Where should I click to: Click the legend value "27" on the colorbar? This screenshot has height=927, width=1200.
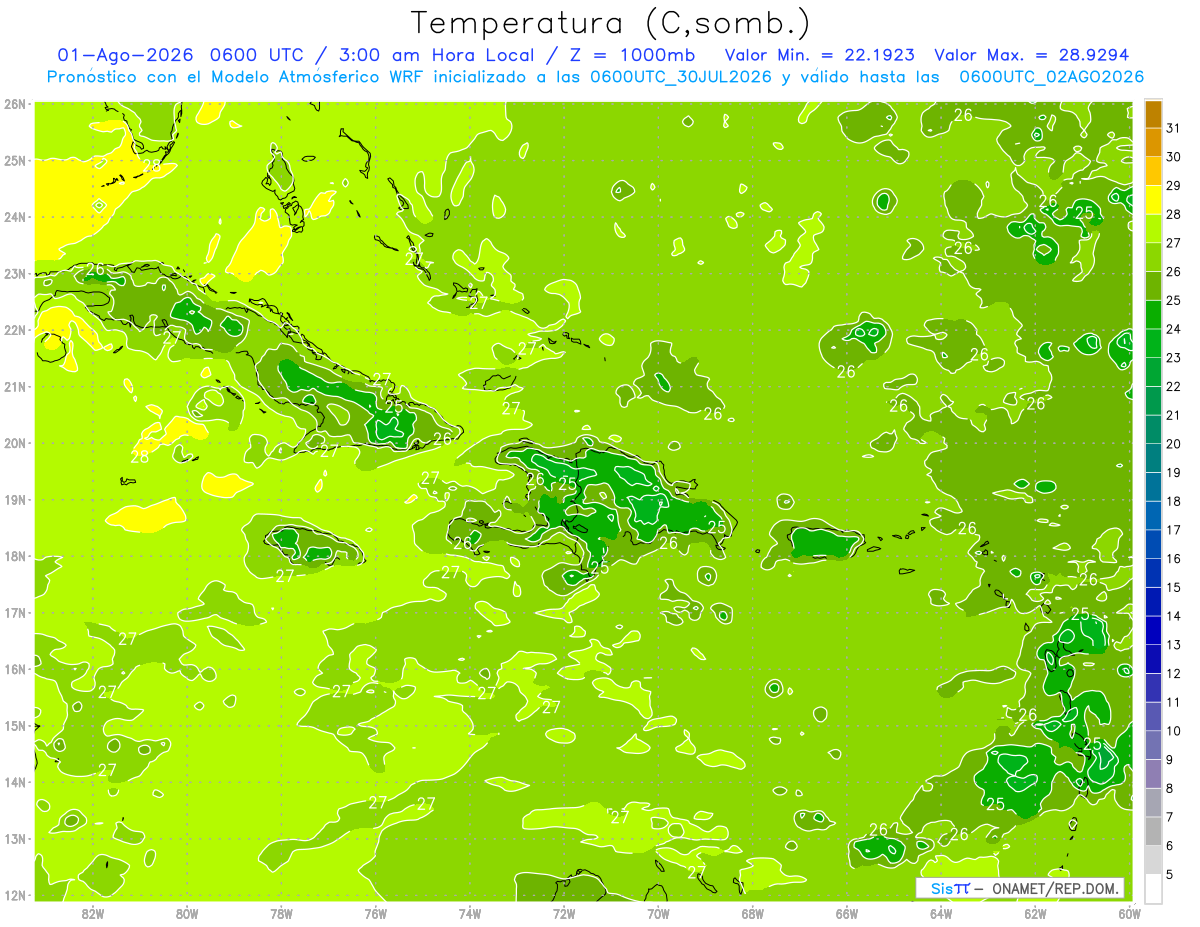point(1174,243)
